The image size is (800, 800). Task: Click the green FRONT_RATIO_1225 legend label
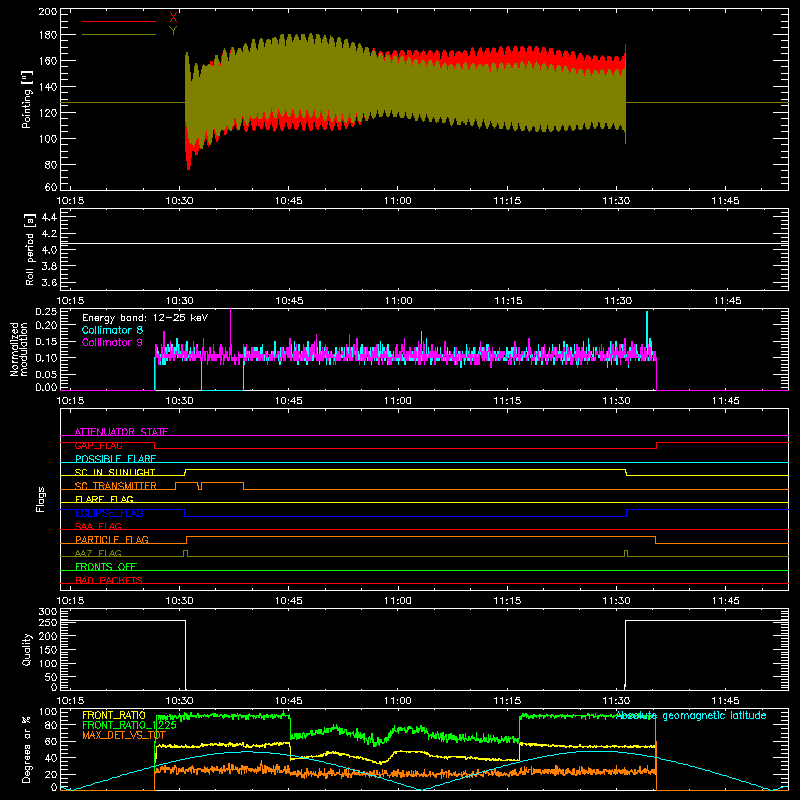(129, 725)
